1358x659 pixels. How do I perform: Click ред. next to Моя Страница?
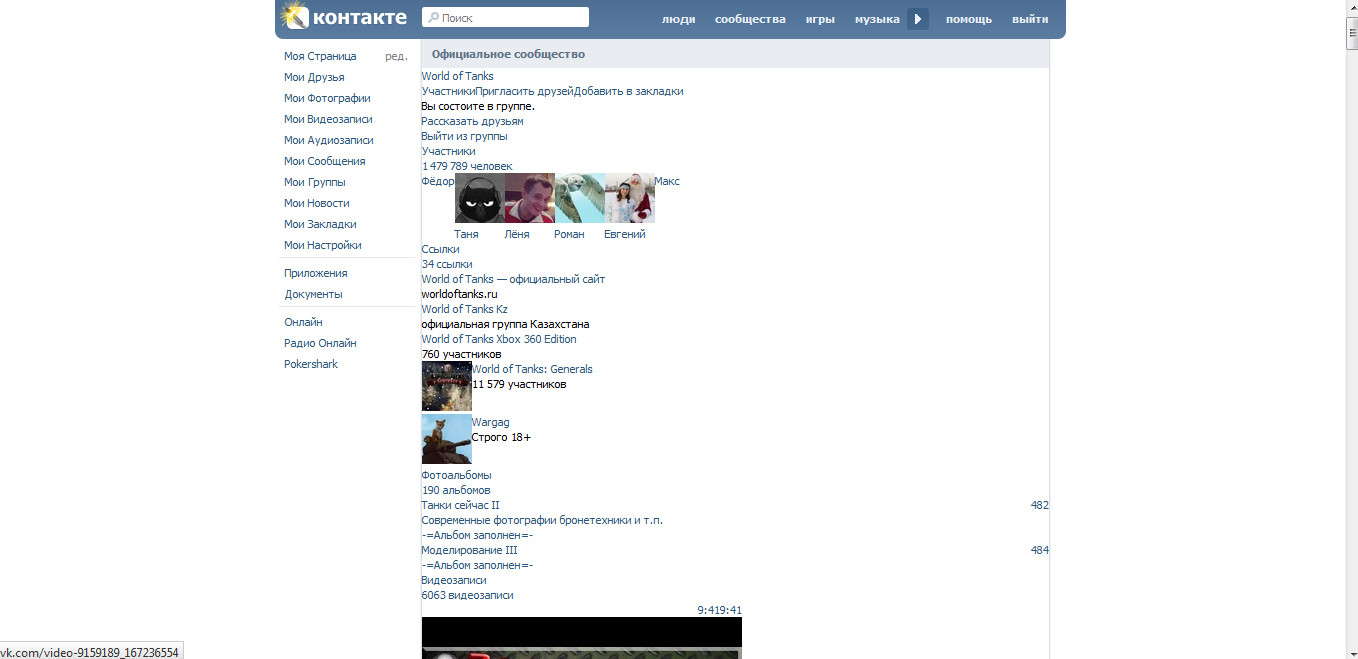[396, 56]
